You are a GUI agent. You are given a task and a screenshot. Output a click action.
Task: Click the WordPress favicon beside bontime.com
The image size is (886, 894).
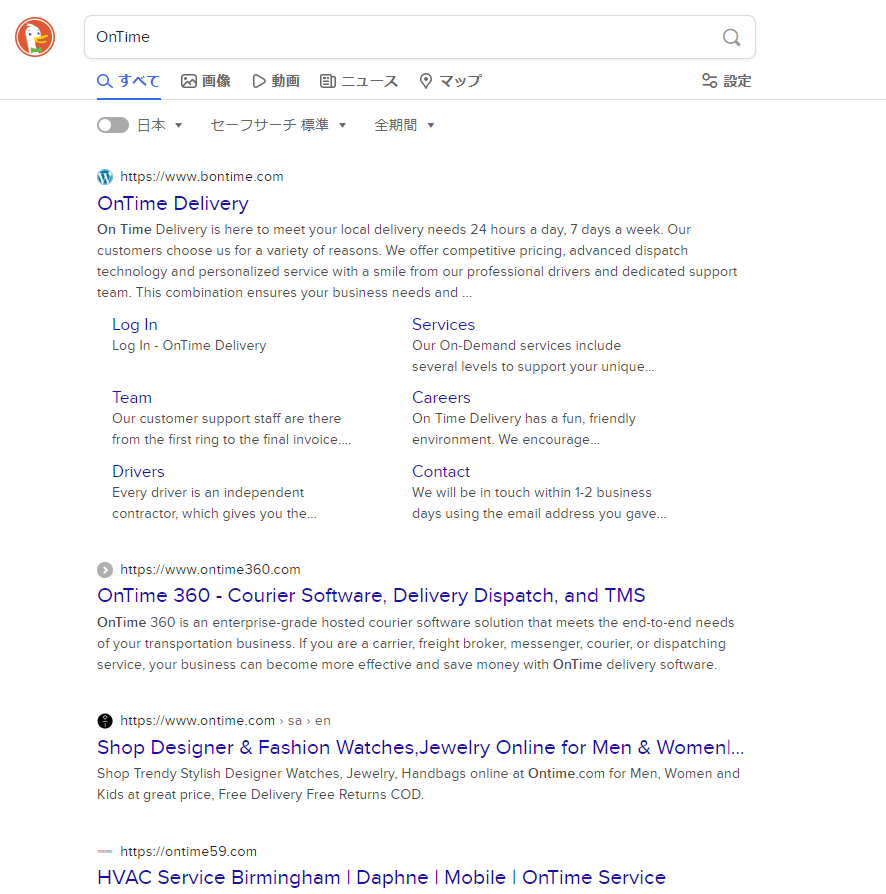[x=105, y=177]
